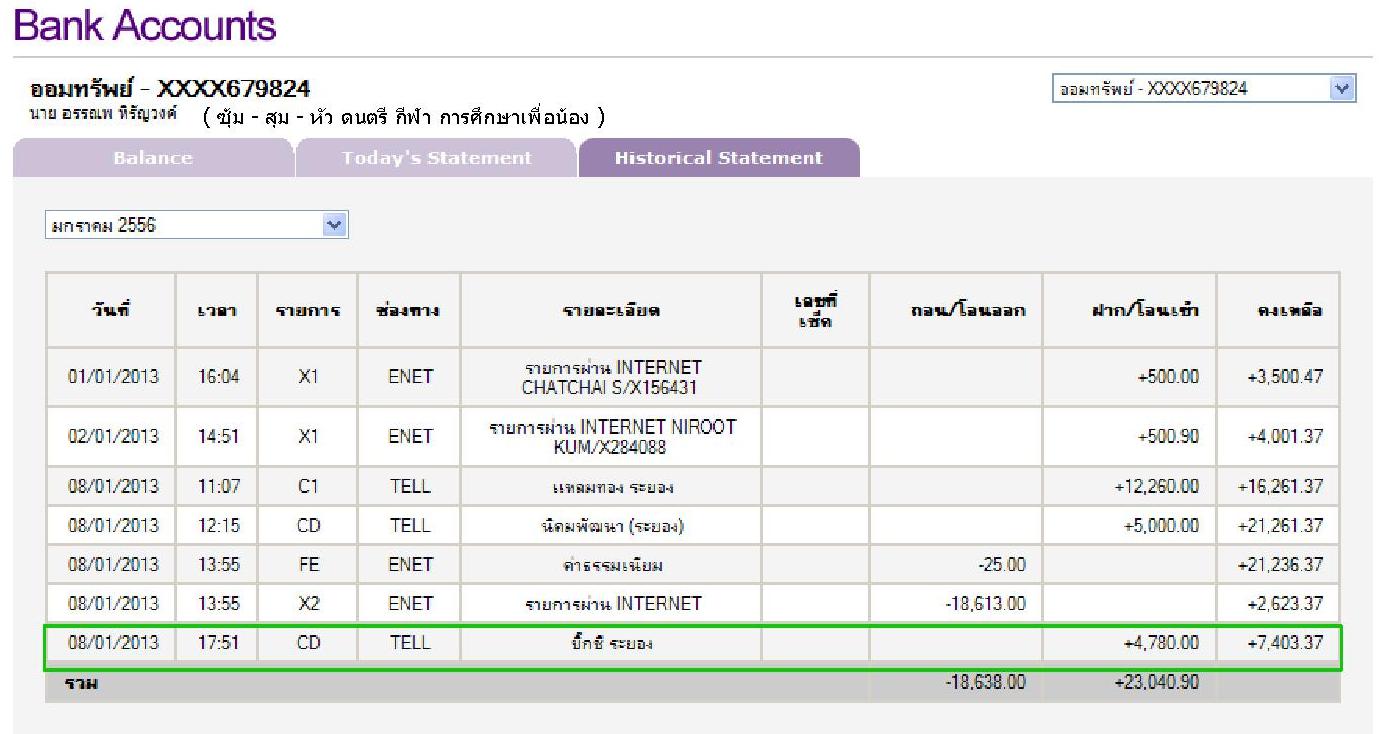This screenshot has width=1387, height=734.
Task: Select the Historical Statement tab
Action: (719, 158)
